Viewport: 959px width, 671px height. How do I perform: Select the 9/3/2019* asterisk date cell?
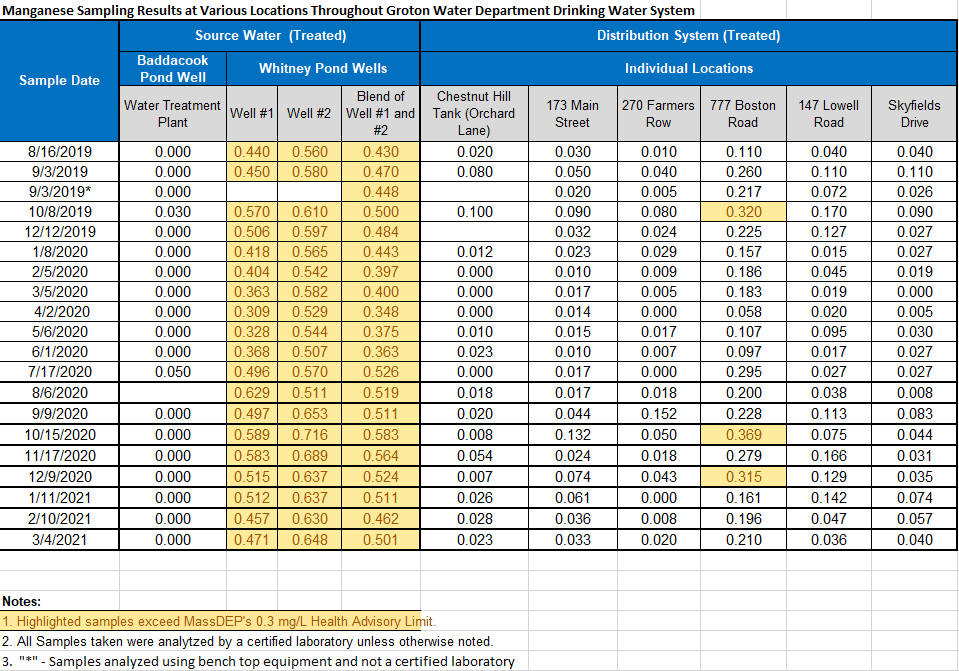point(59,192)
